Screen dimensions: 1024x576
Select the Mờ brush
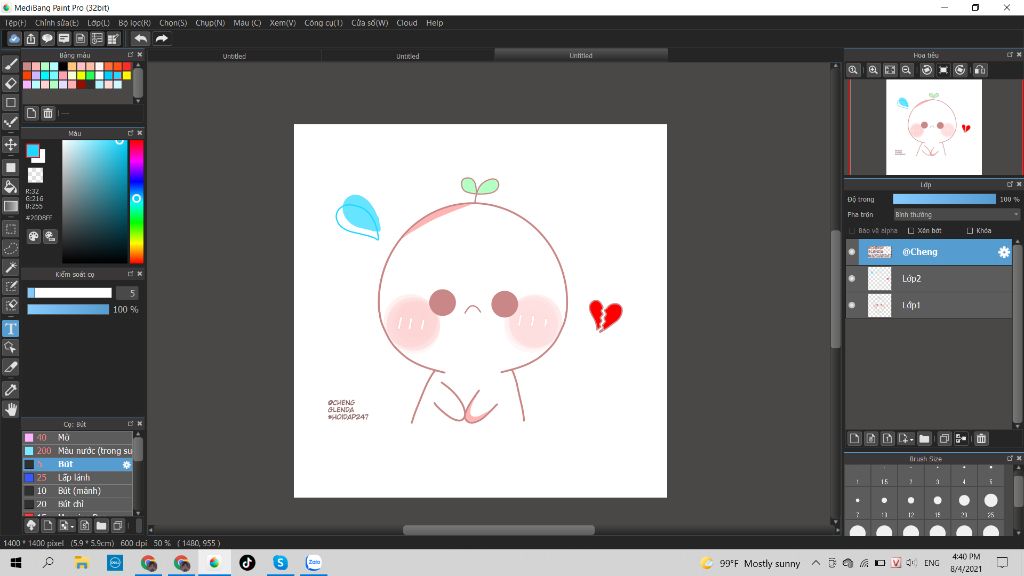78,438
